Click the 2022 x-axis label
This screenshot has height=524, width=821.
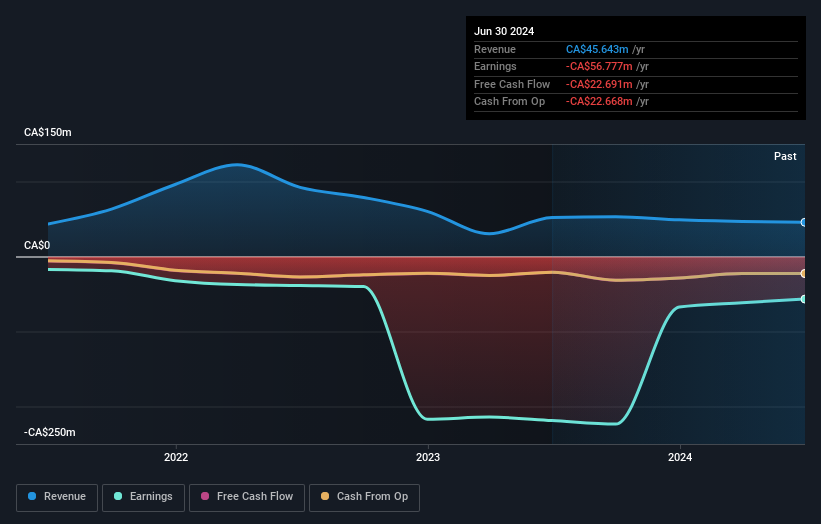pos(176,457)
